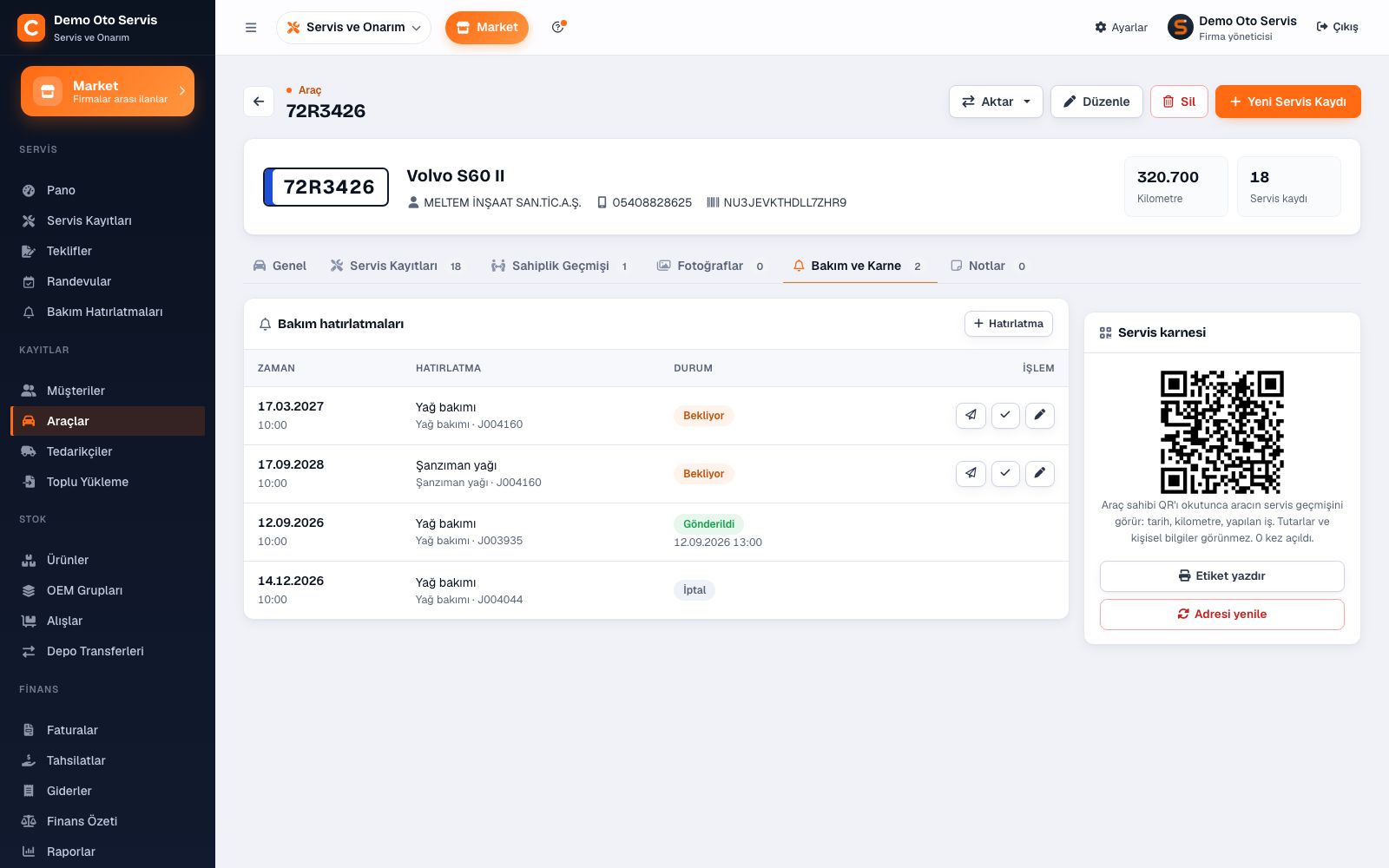Send the 17.03.2027 Yağ bakımı reminder
This screenshot has height=868, width=1389.
pyautogui.click(x=971, y=416)
